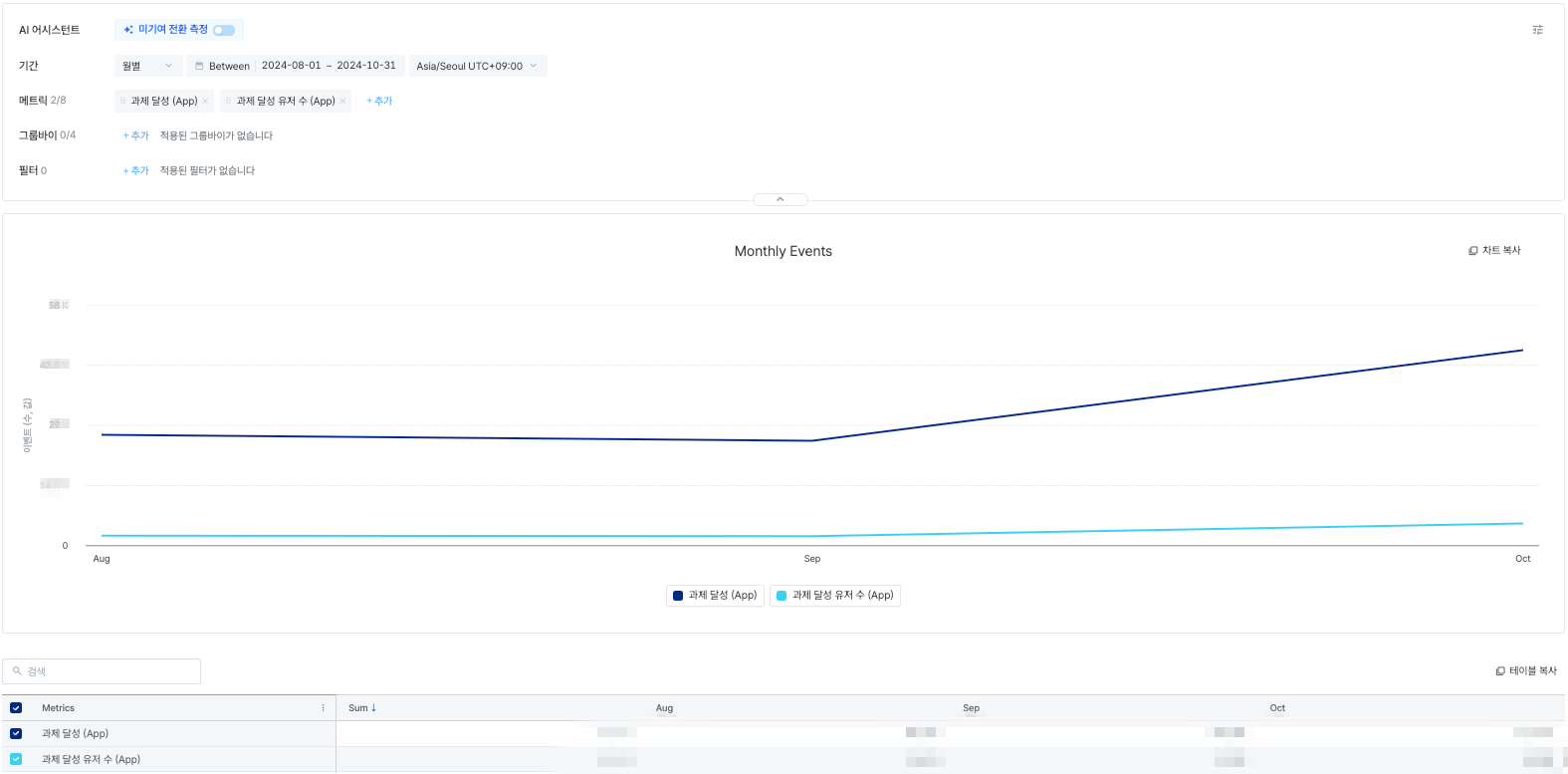1568x774 pixels.
Task: Uncheck the 과제 달성 (App) table row checkbox
Action: click(16, 733)
